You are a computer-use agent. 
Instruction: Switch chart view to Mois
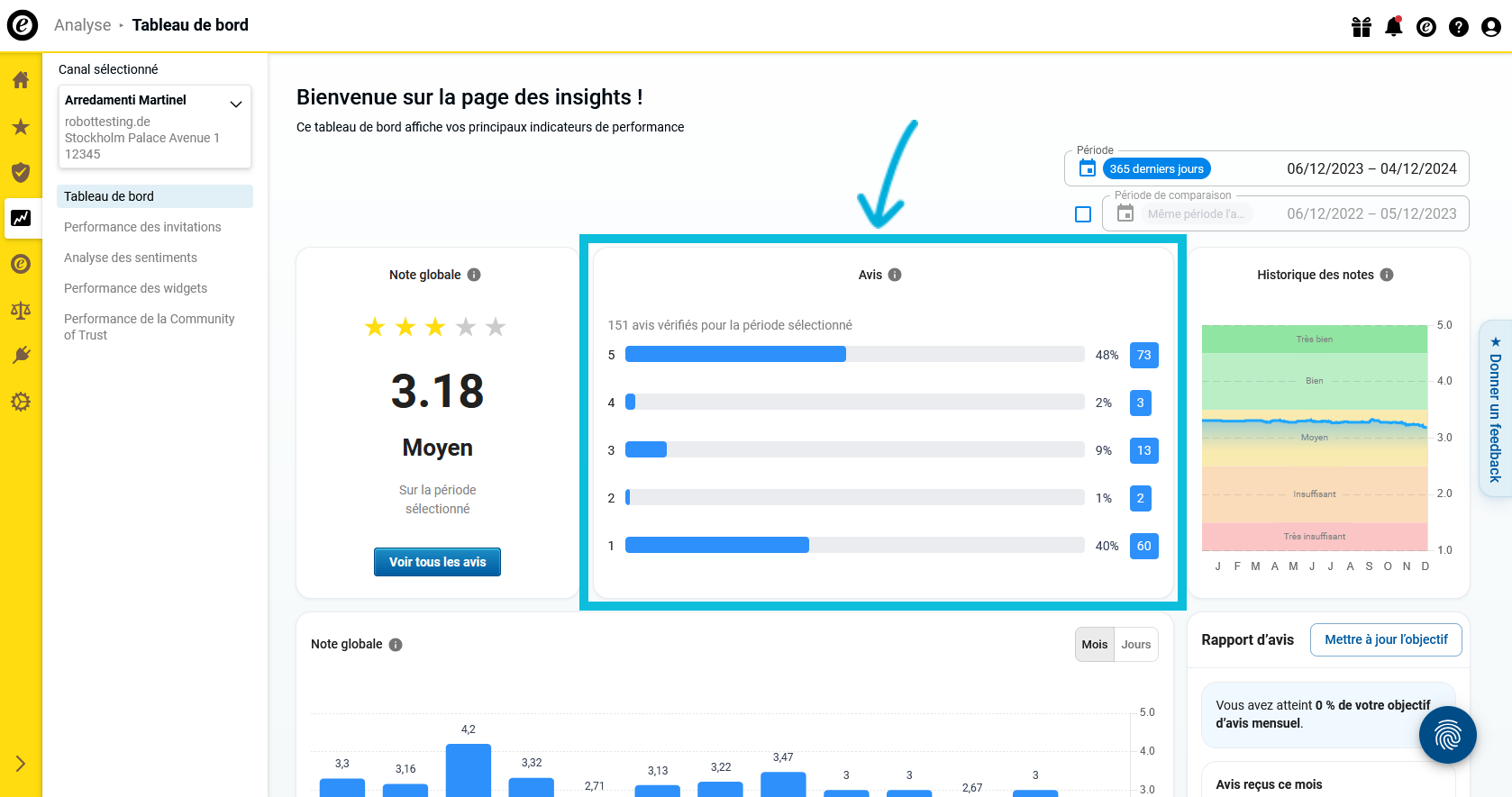pyautogui.click(x=1094, y=645)
